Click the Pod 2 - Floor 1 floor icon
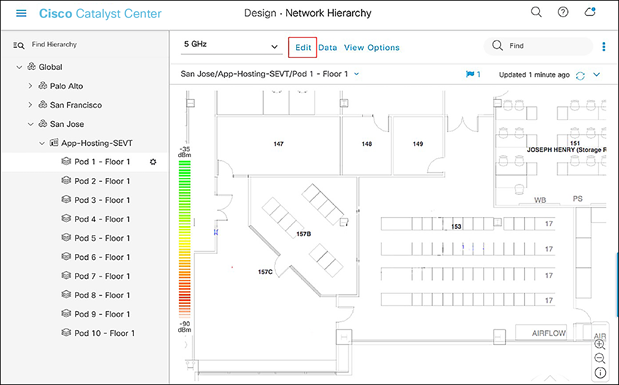 click(x=66, y=180)
